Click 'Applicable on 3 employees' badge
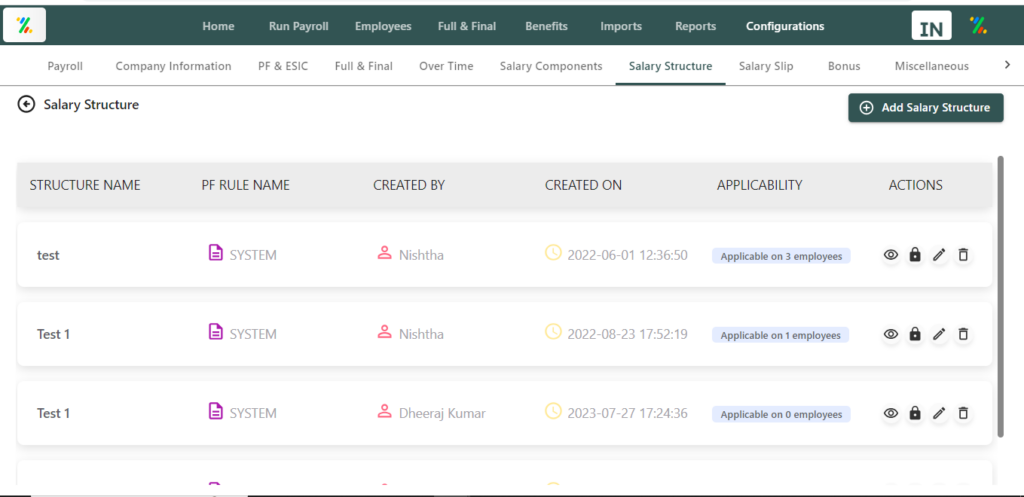The height and width of the screenshot is (497, 1024). click(781, 256)
